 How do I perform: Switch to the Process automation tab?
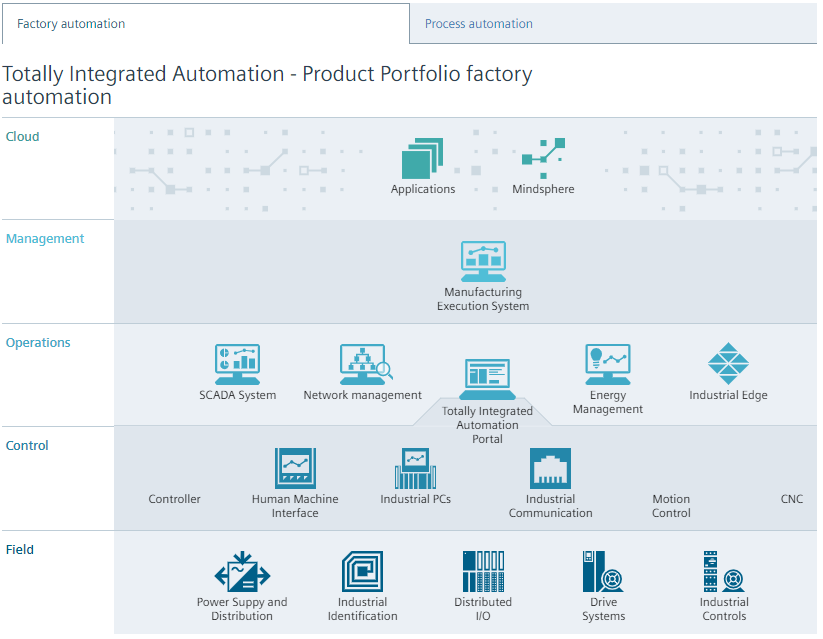click(479, 24)
